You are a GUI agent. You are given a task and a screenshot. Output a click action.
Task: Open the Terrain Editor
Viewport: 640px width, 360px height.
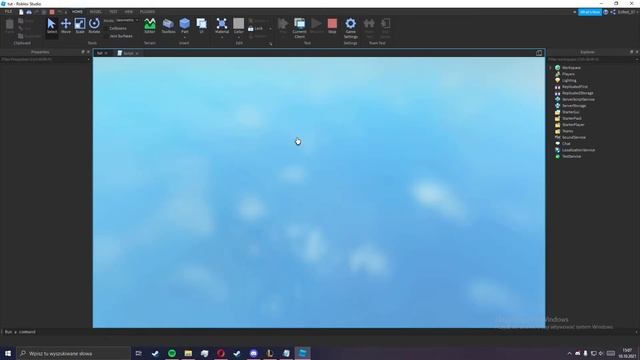(150, 26)
